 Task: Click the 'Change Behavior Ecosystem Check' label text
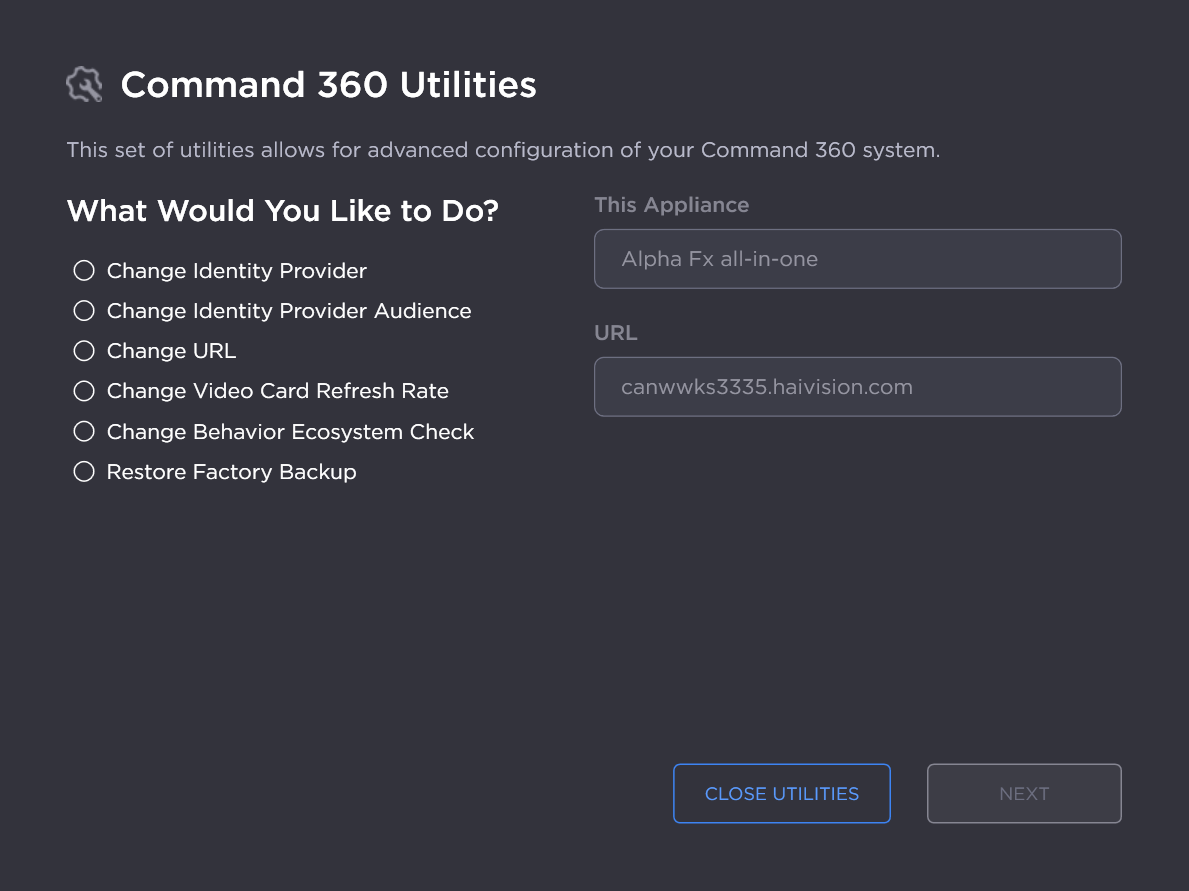[x=290, y=432]
